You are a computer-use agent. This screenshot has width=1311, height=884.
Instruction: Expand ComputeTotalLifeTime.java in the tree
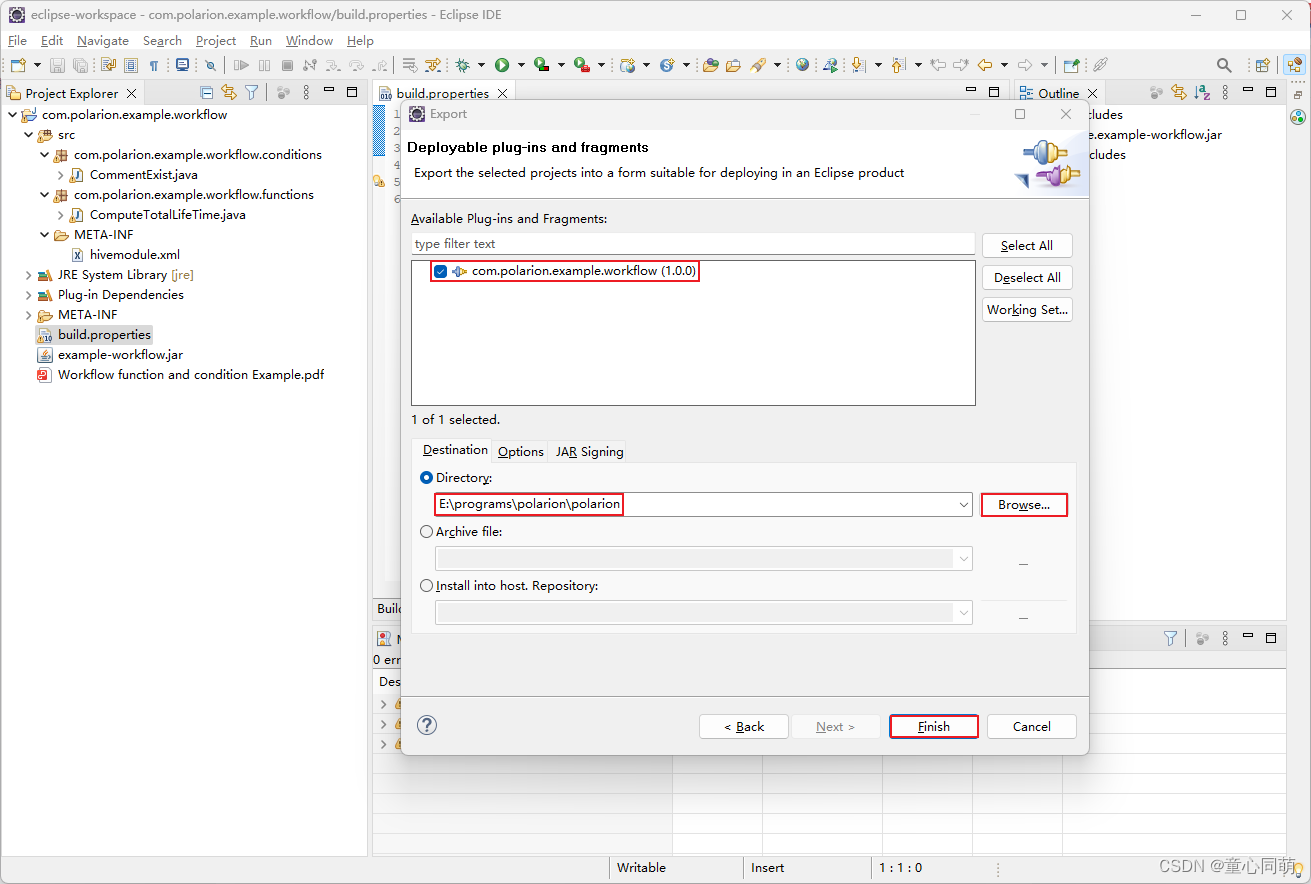pyautogui.click(x=60, y=215)
